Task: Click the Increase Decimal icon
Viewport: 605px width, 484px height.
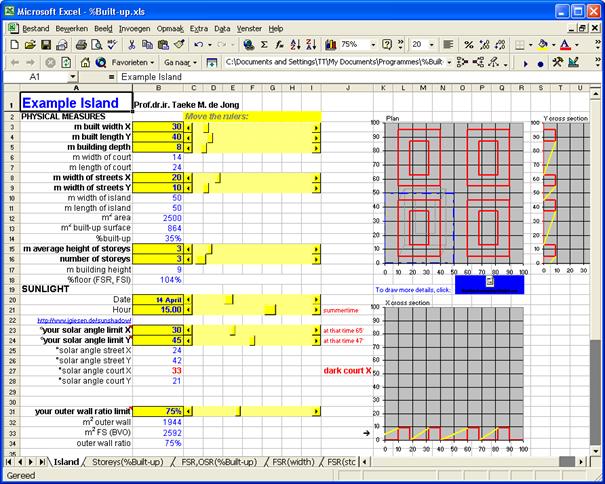Action: click(x=485, y=45)
